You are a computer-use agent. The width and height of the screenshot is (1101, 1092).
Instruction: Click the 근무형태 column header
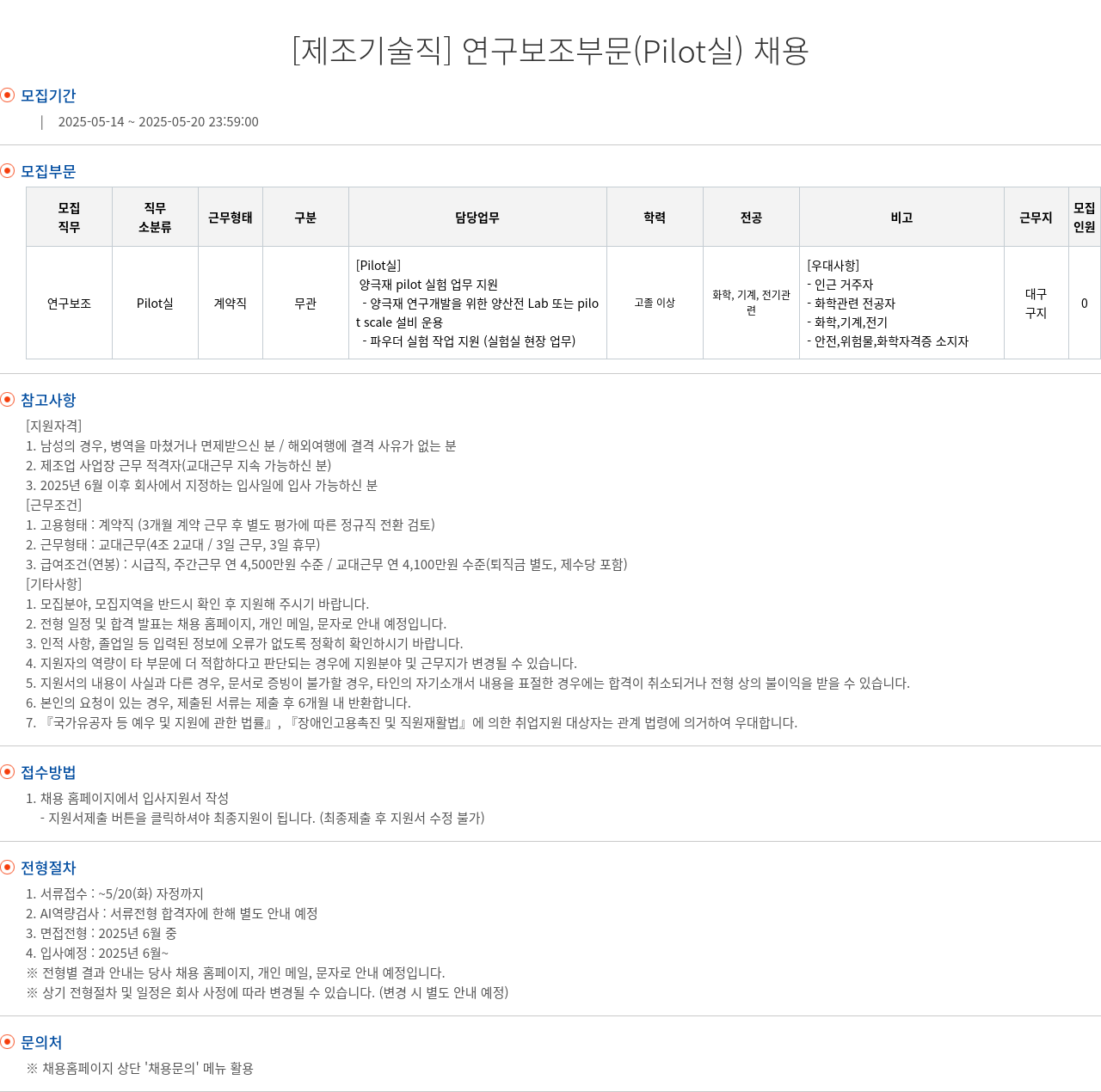[x=231, y=217]
